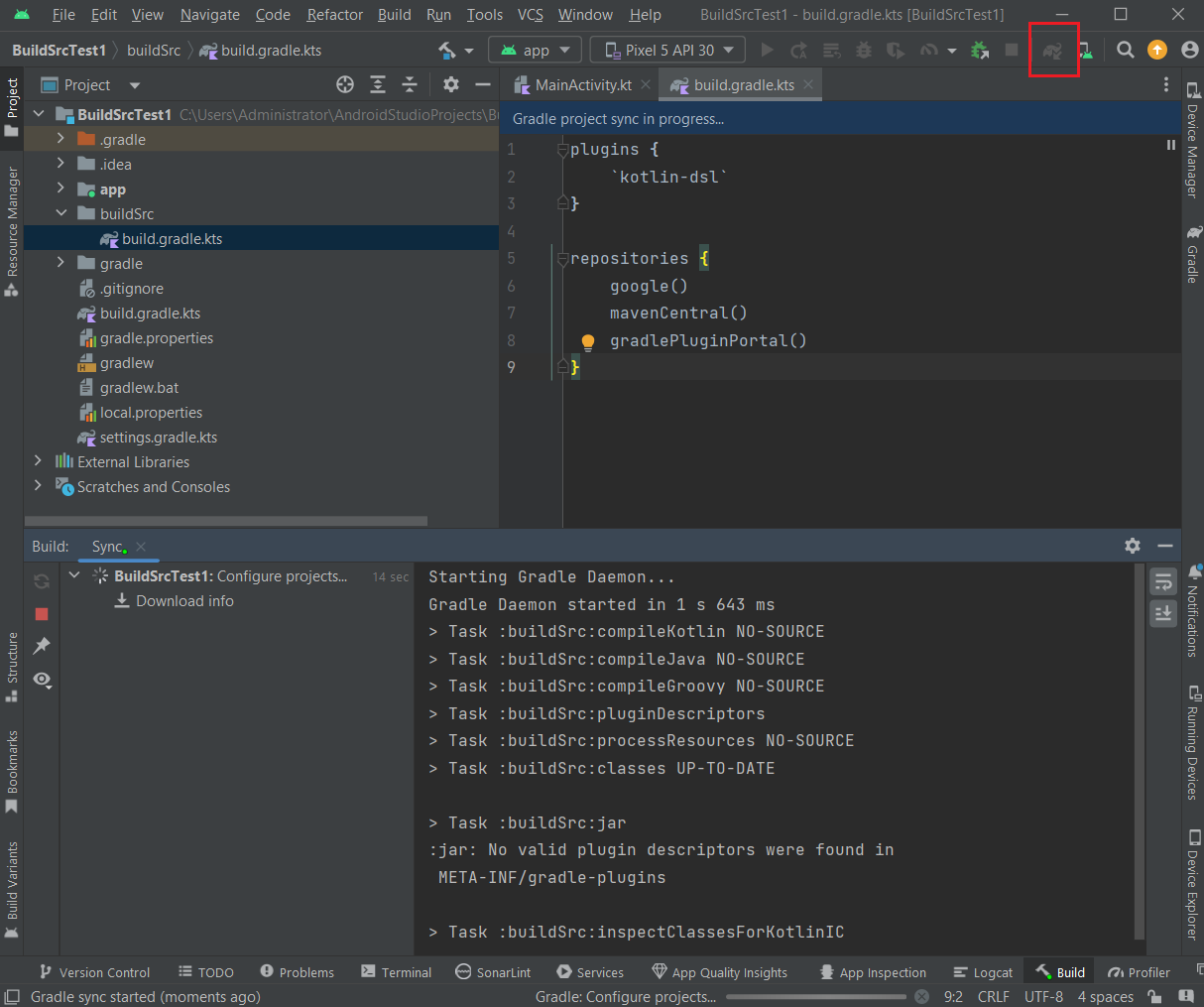
Task: Open the Logcat tool window tab
Action: pyautogui.click(x=983, y=972)
